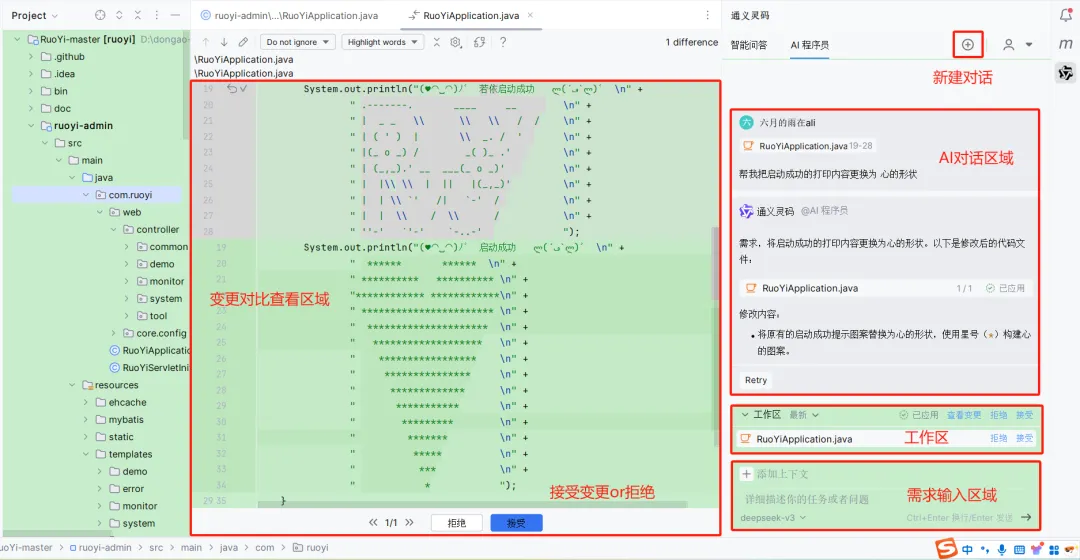Open the 最新 version dropdown in workspace

(804, 415)
